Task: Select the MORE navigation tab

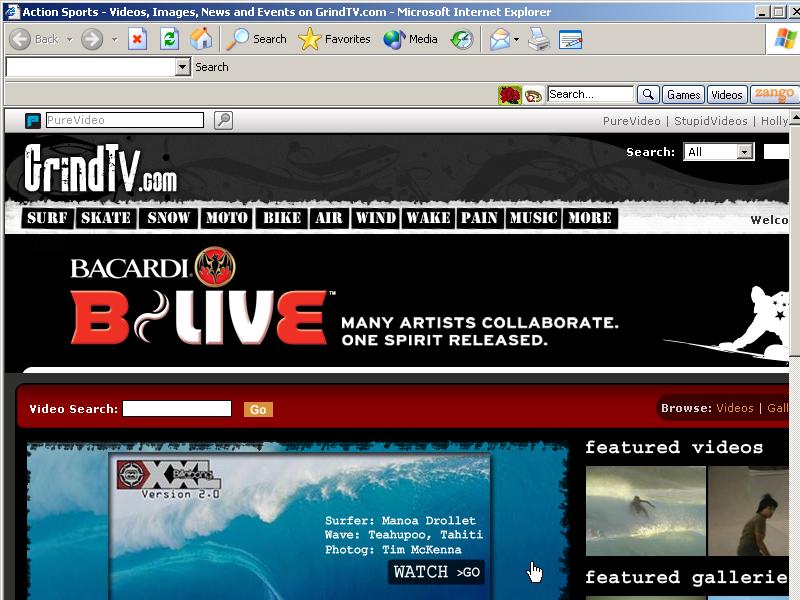Action: [x=590, y=218]
